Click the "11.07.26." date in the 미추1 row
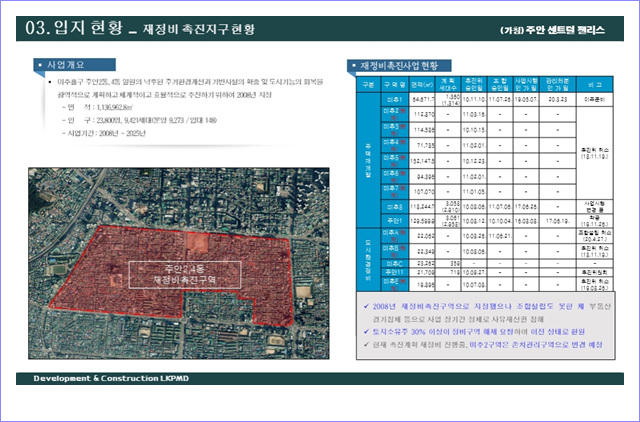640x422 pixels. point(500,100)
